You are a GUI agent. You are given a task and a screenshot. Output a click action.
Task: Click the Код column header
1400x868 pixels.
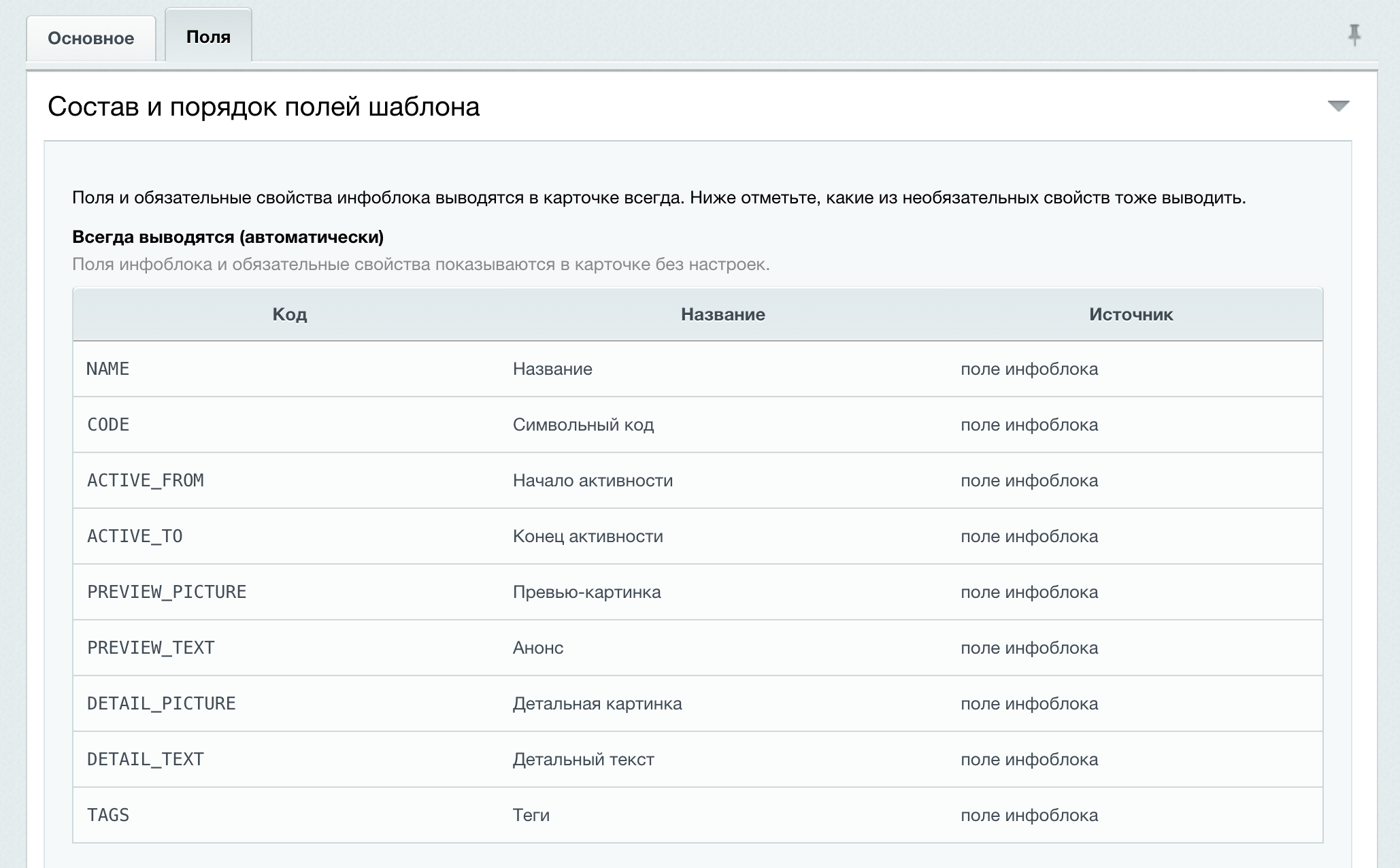point(290,314)
